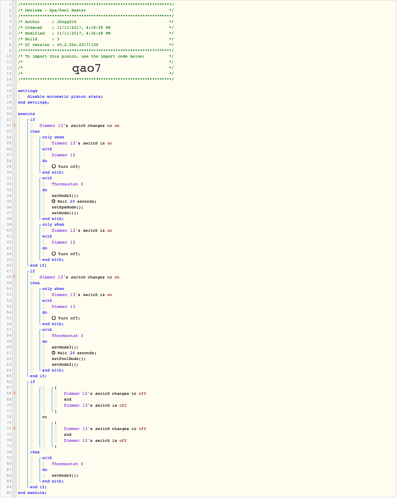Click 'end with;' on line 30
This screenshot has width=398, height=500.
(x=53, y=172)
